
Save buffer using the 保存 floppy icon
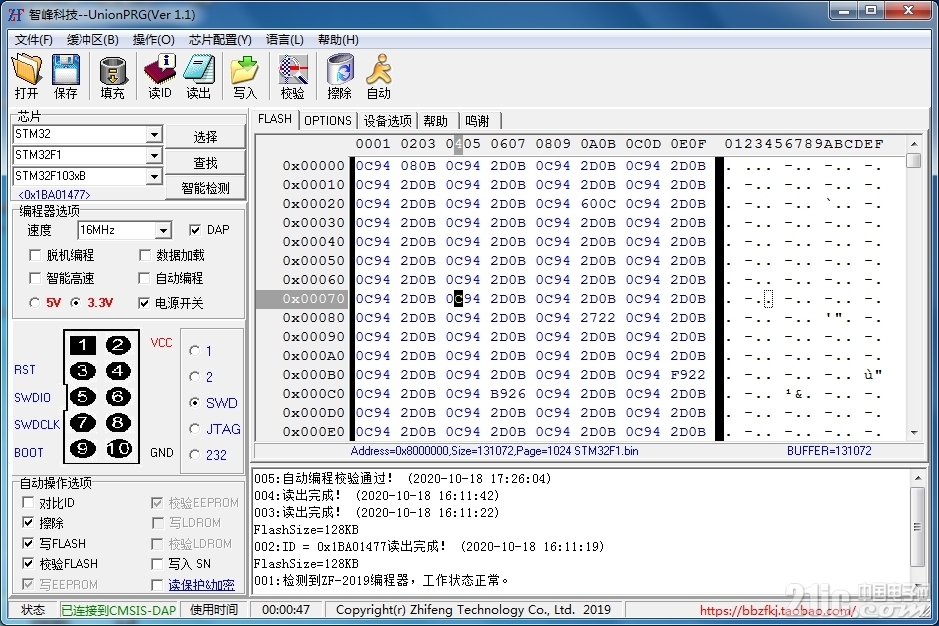(x=66, y=76)
